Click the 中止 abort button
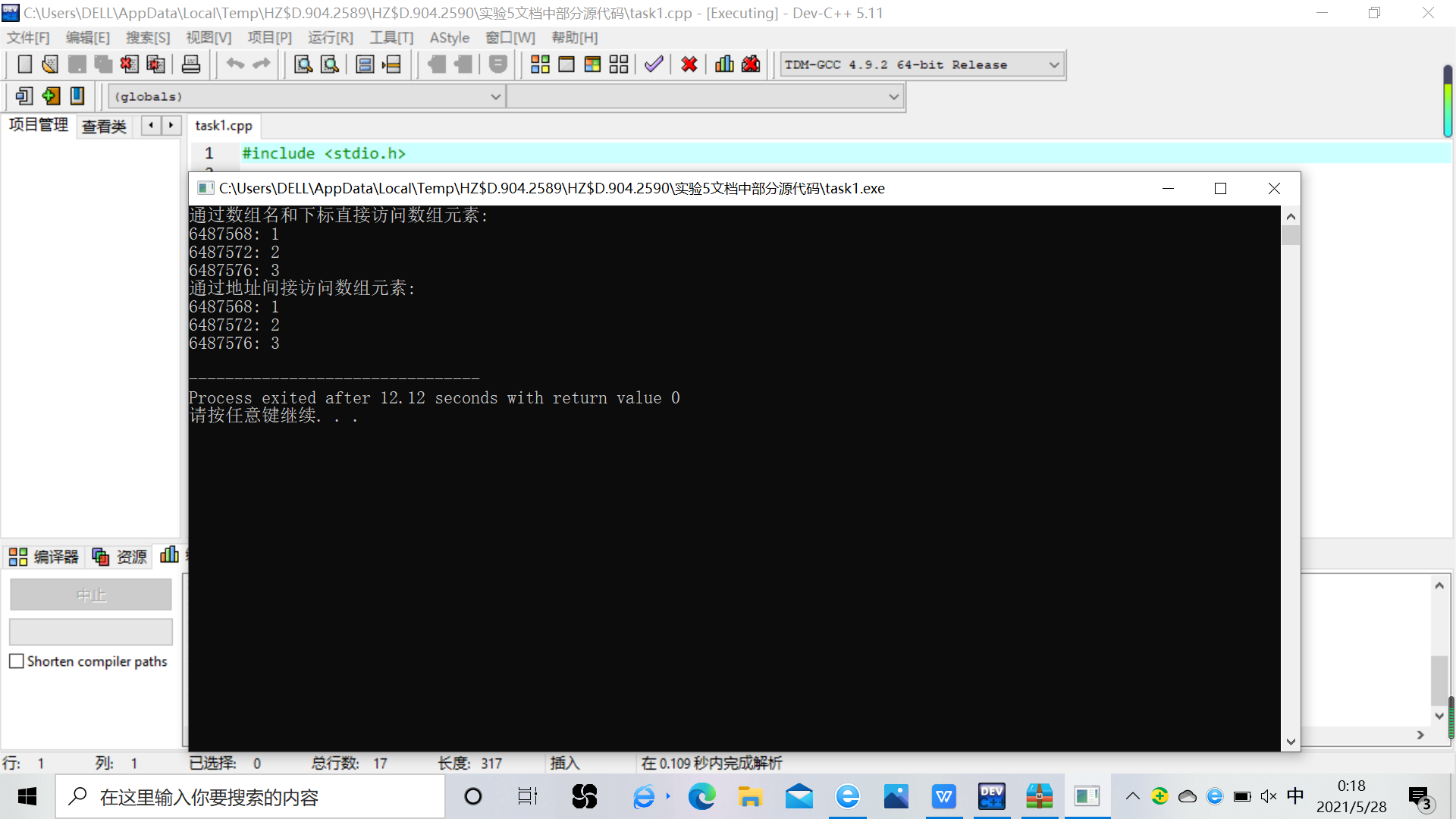The width and height of the screenshot is (1456, 819). [91, 595]
